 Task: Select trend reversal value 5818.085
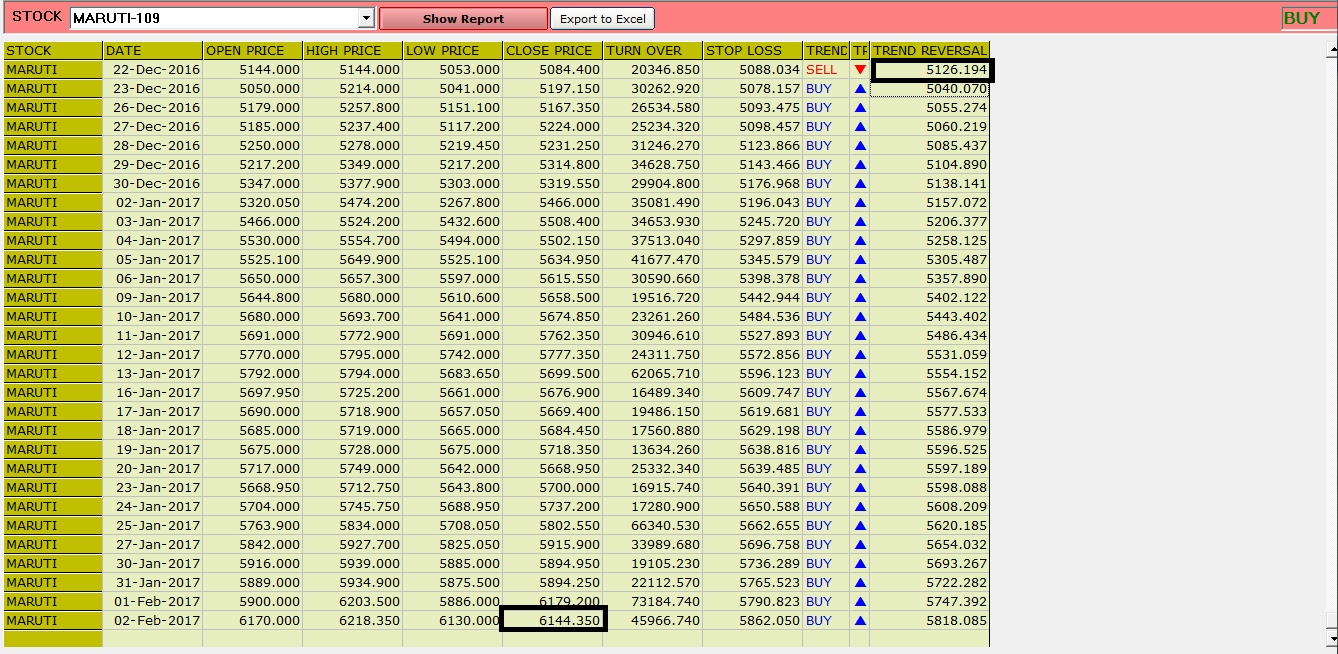(x=930, y=621)
